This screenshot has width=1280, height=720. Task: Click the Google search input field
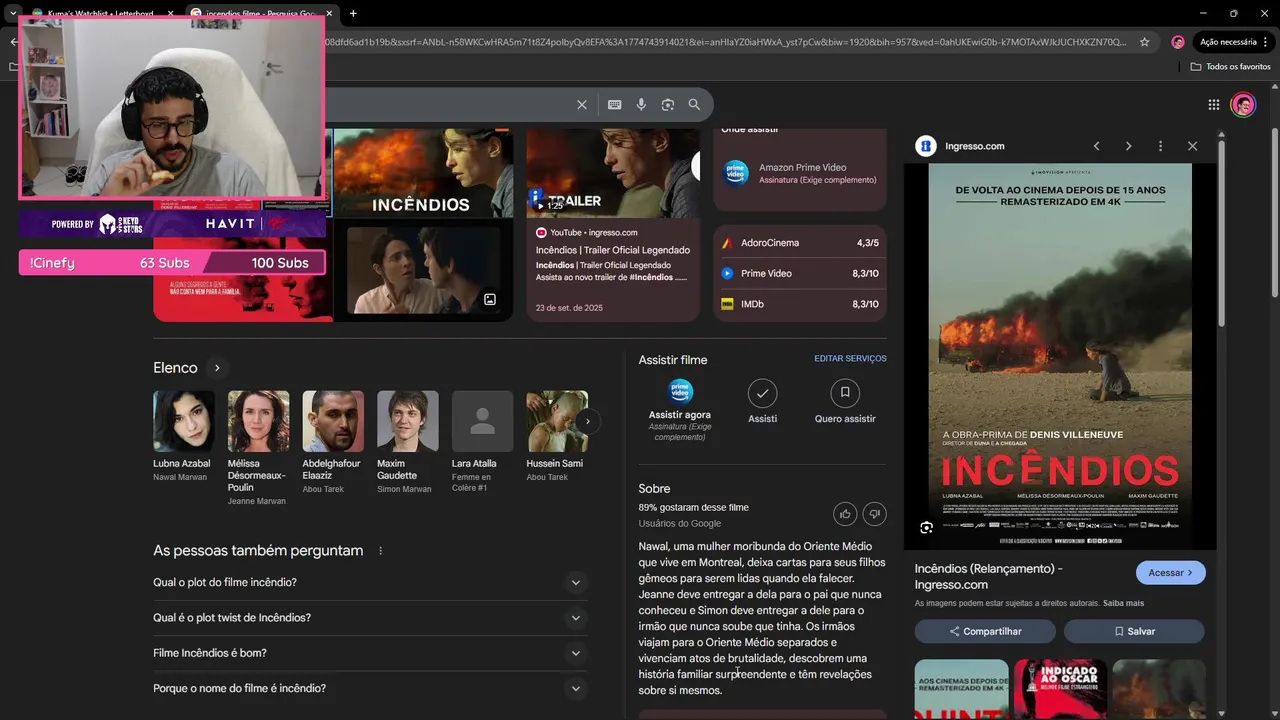pos(450,104)
